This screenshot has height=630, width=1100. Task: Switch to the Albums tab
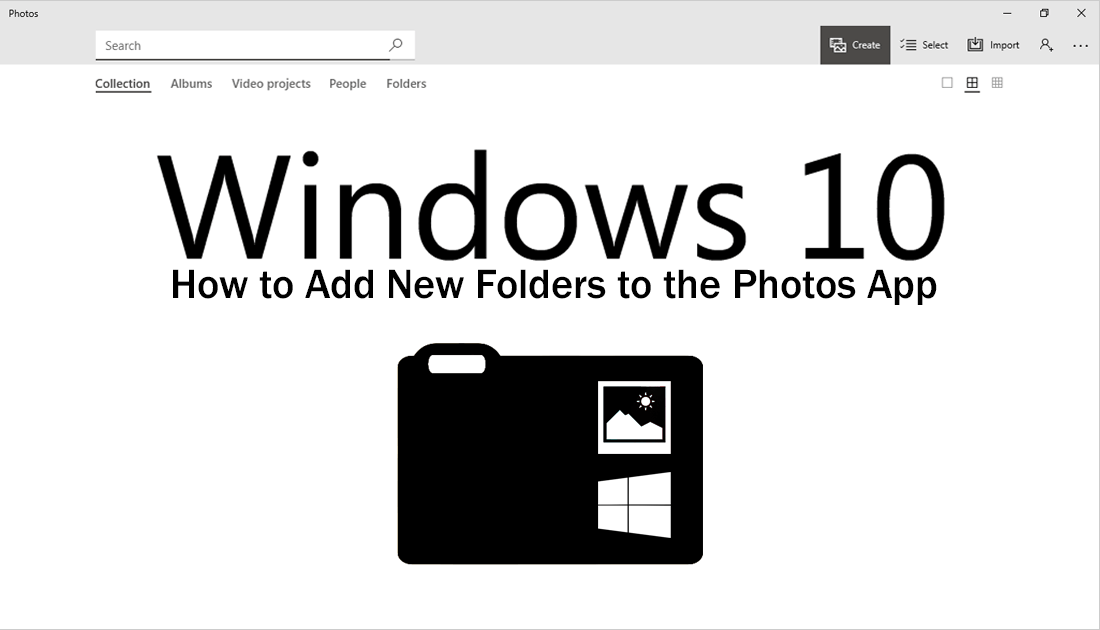coord(191,83)
